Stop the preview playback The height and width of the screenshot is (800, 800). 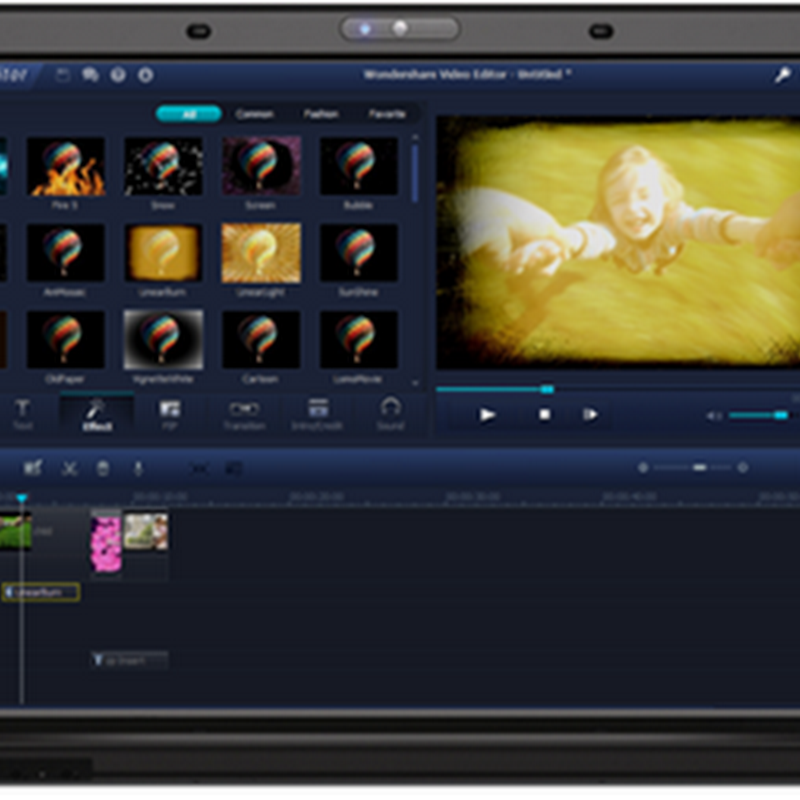pyautogui.click(x=545, y=415)
